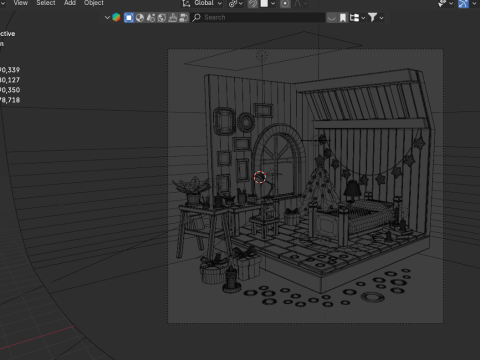Click the colorful hexagon logo icon
The height and width of the screenshot is (360, 480).
pyautogui.click(x=116, y=17)
